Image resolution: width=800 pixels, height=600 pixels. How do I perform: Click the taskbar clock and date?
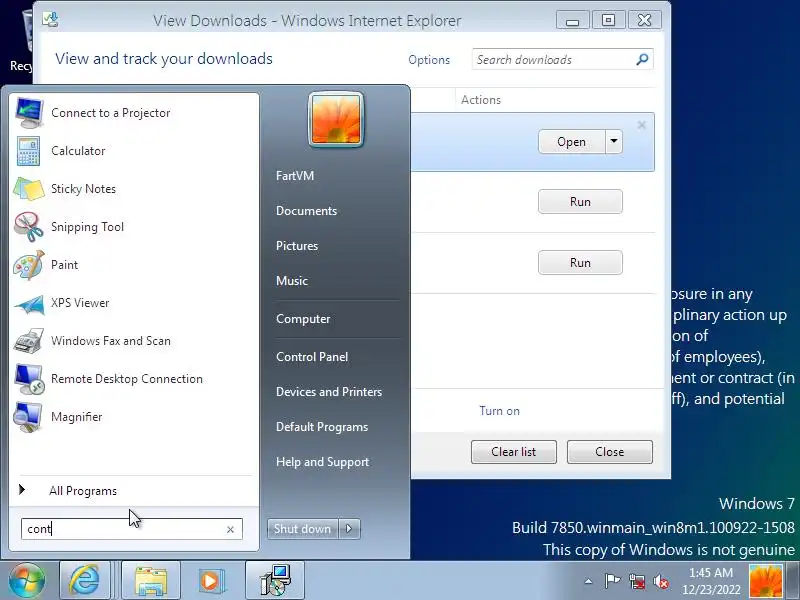pyautogui.click(x=711, y=581)
